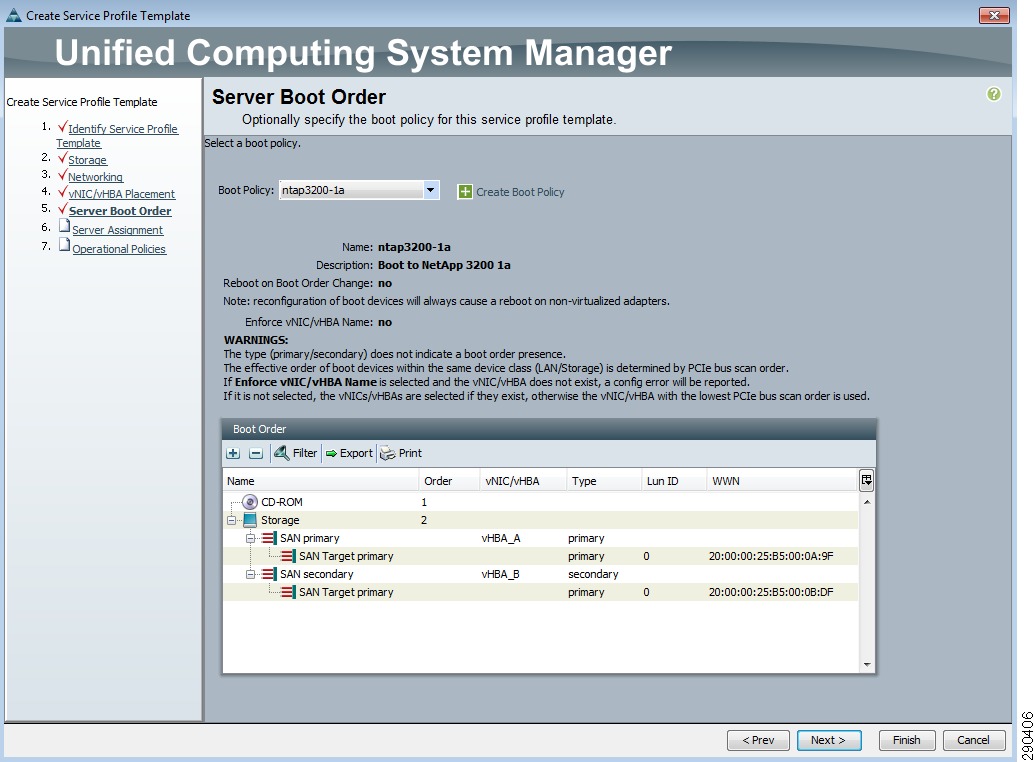
Task: Select the SAN primary row label
Action: (x=310, y=538)
